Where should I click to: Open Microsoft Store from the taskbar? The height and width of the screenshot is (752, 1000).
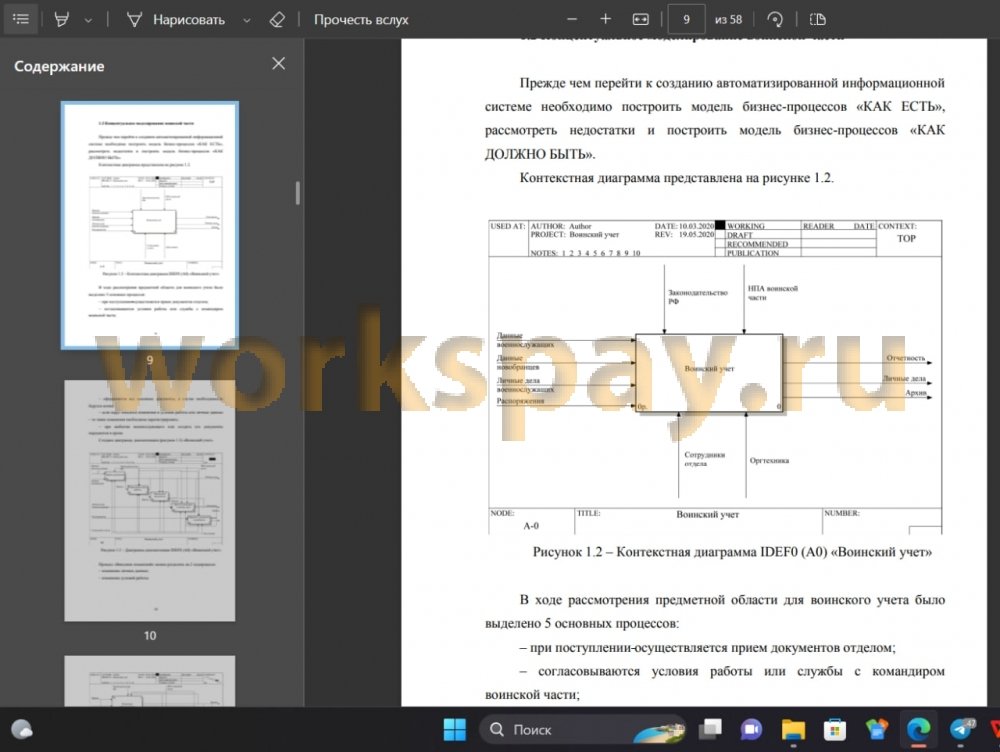coord(835,729)
